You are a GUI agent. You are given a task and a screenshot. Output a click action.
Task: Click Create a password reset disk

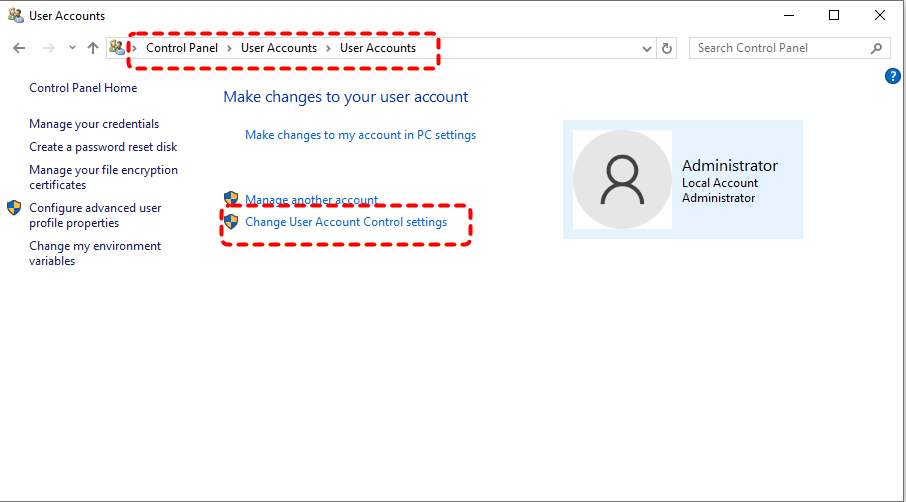(x=103, y=147)
